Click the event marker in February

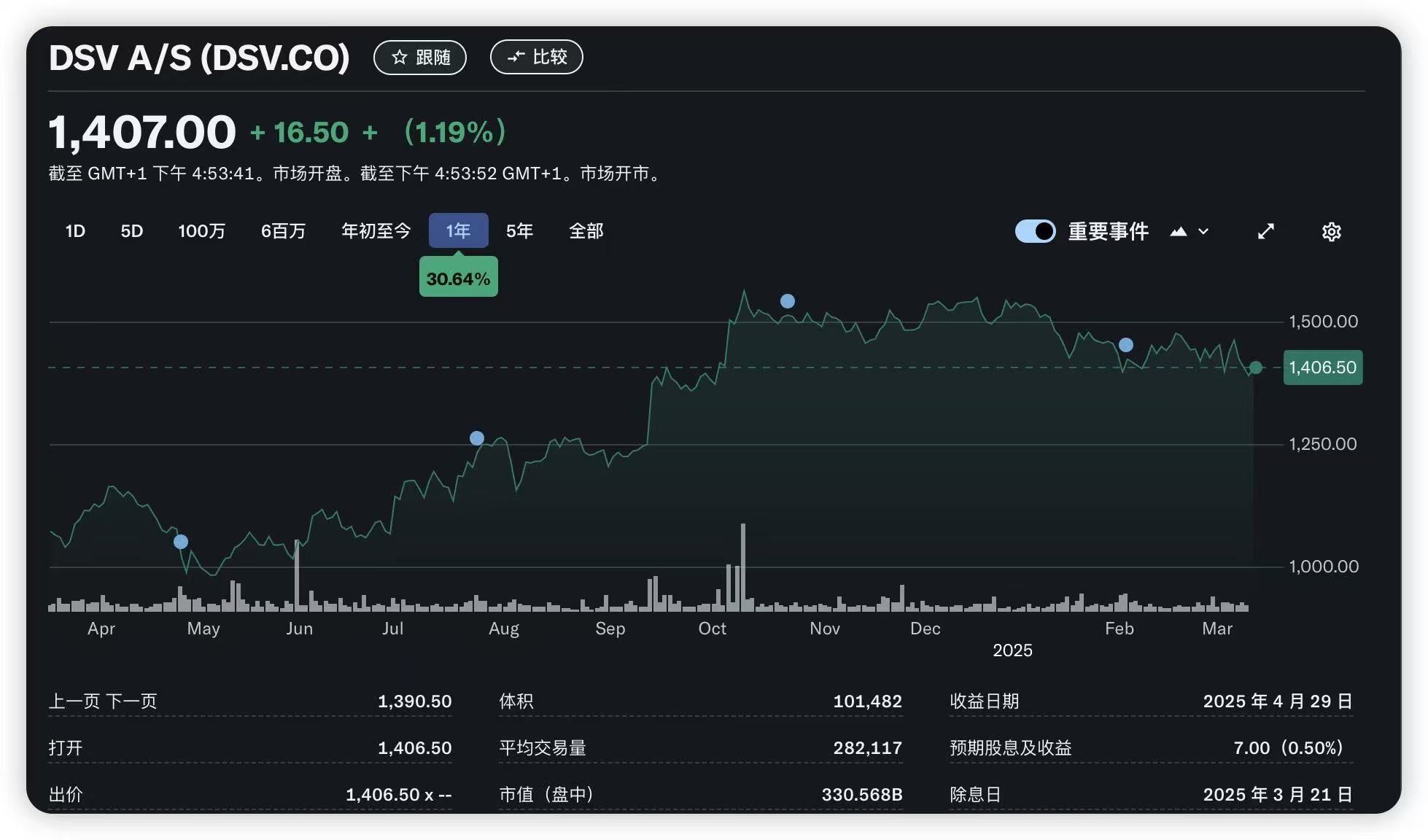point(1126,345)
